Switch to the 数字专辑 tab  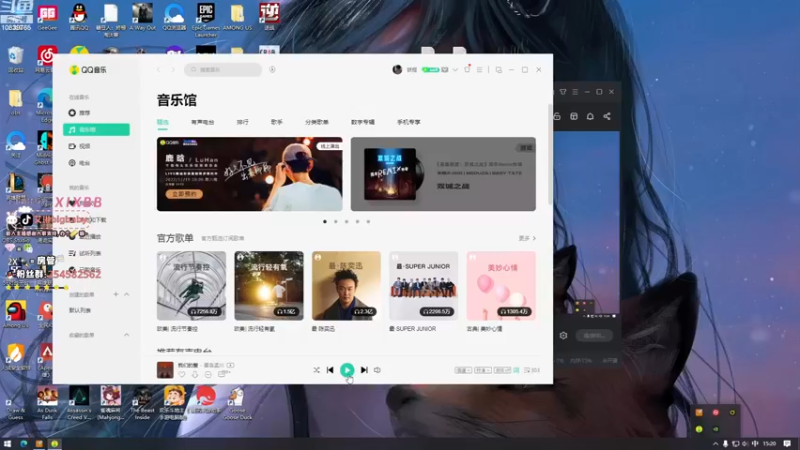click(363, 122)
